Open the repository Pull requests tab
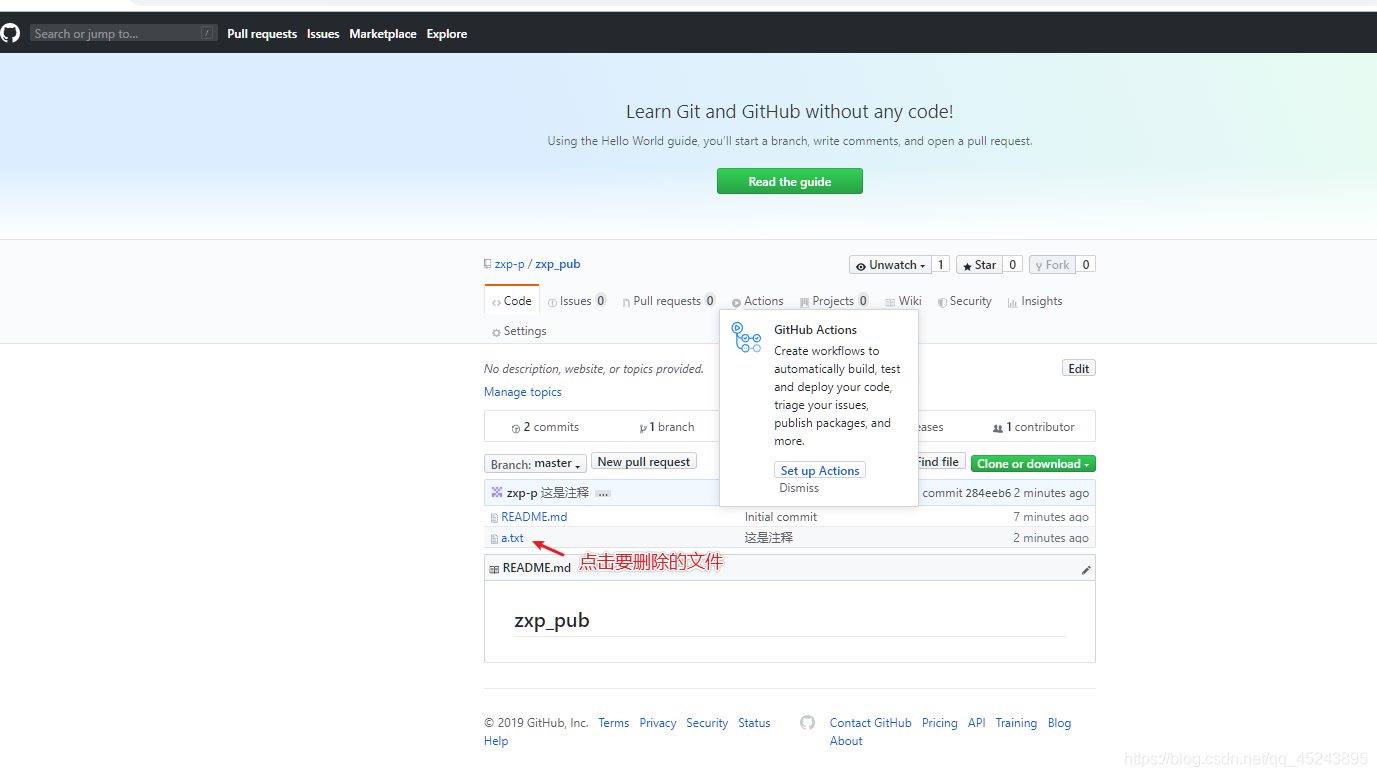This screenshot has height=777, width=1377. pyautogui.click(x=668, y=301)
